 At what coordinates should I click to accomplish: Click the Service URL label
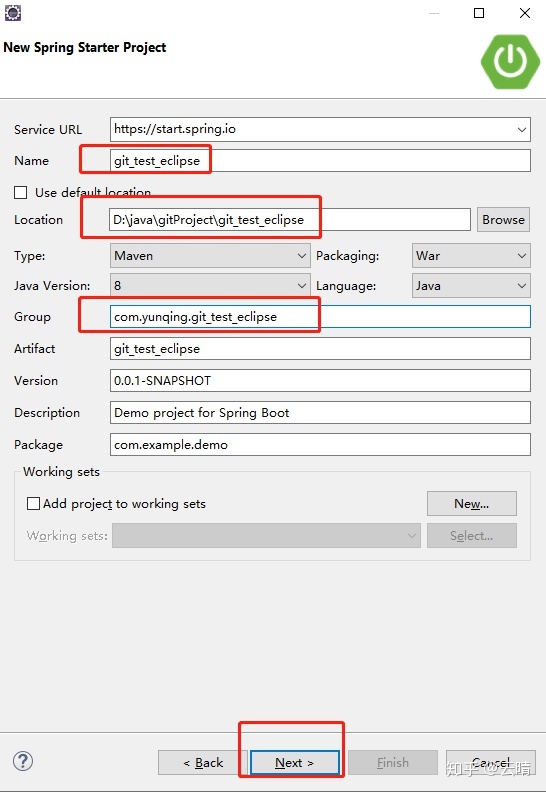pos(48,130)
